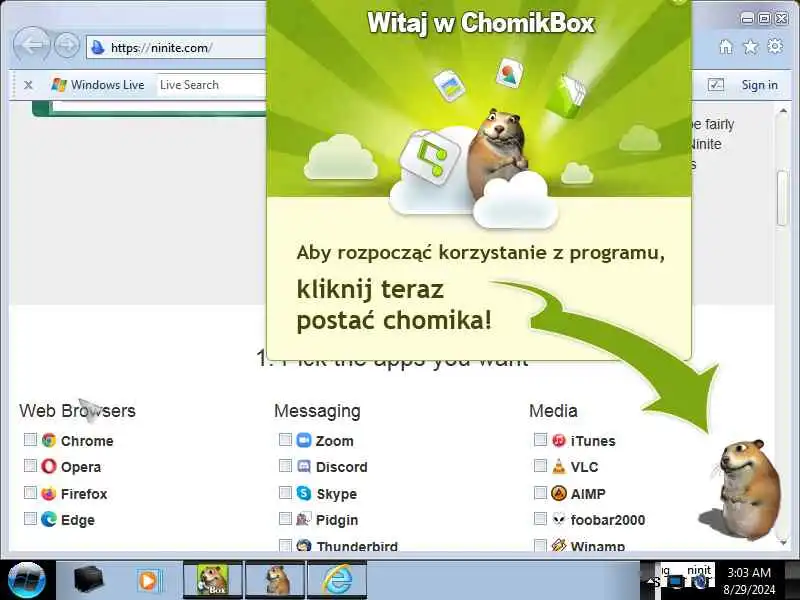Viewport: 800px width, 600px height.
Task: Check the Pidgin checkbox
Action: [285, 519]
